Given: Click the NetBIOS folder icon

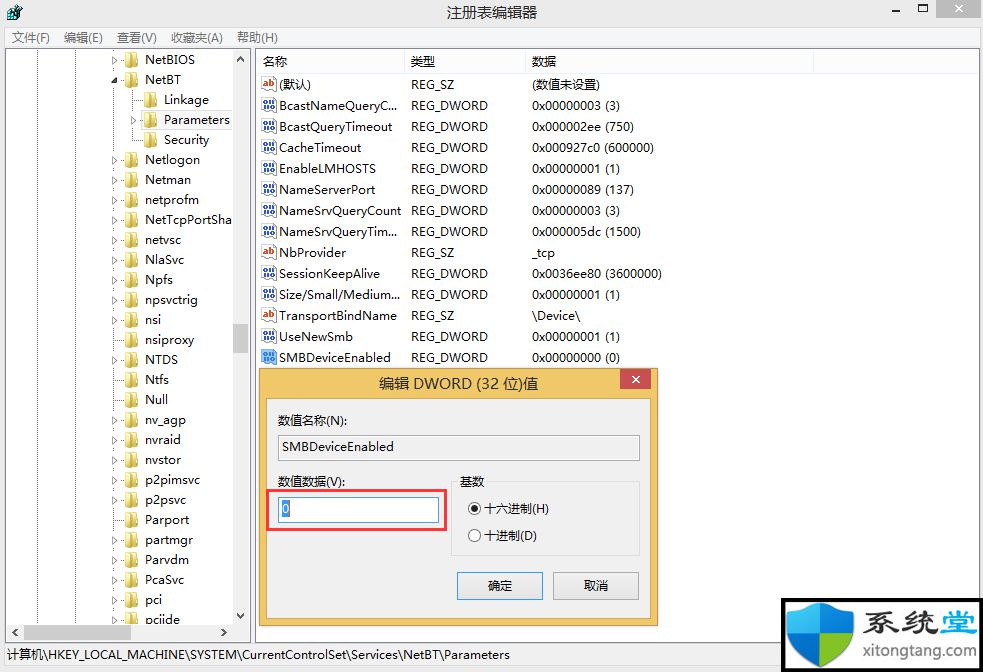Looking at the screenshot, I should click(132, 60).
